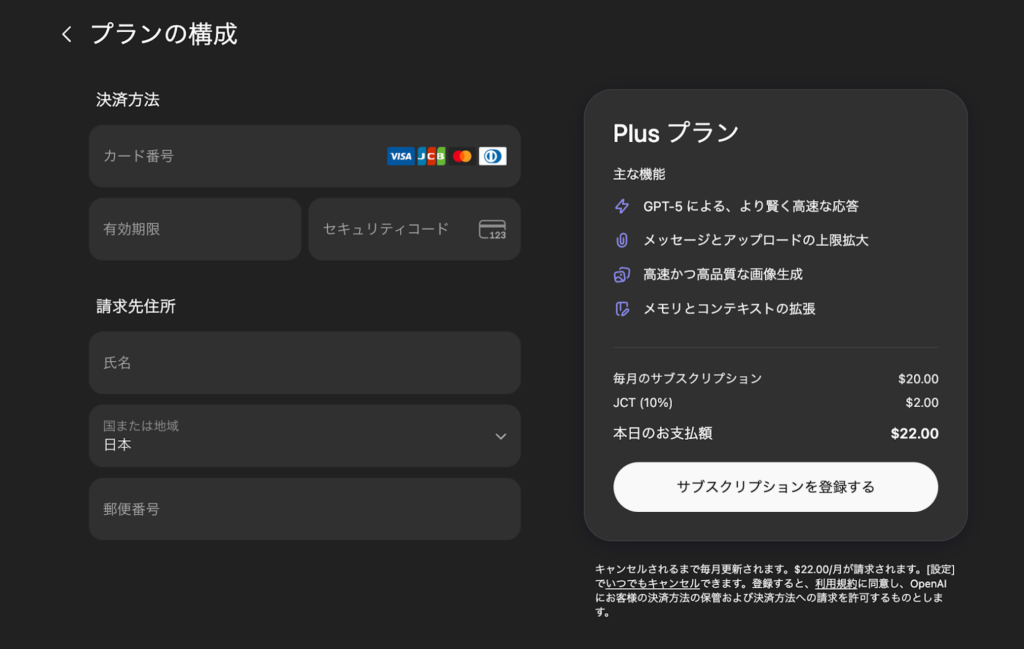
Task: Click the security code card icon
Action: coord(493,228)
